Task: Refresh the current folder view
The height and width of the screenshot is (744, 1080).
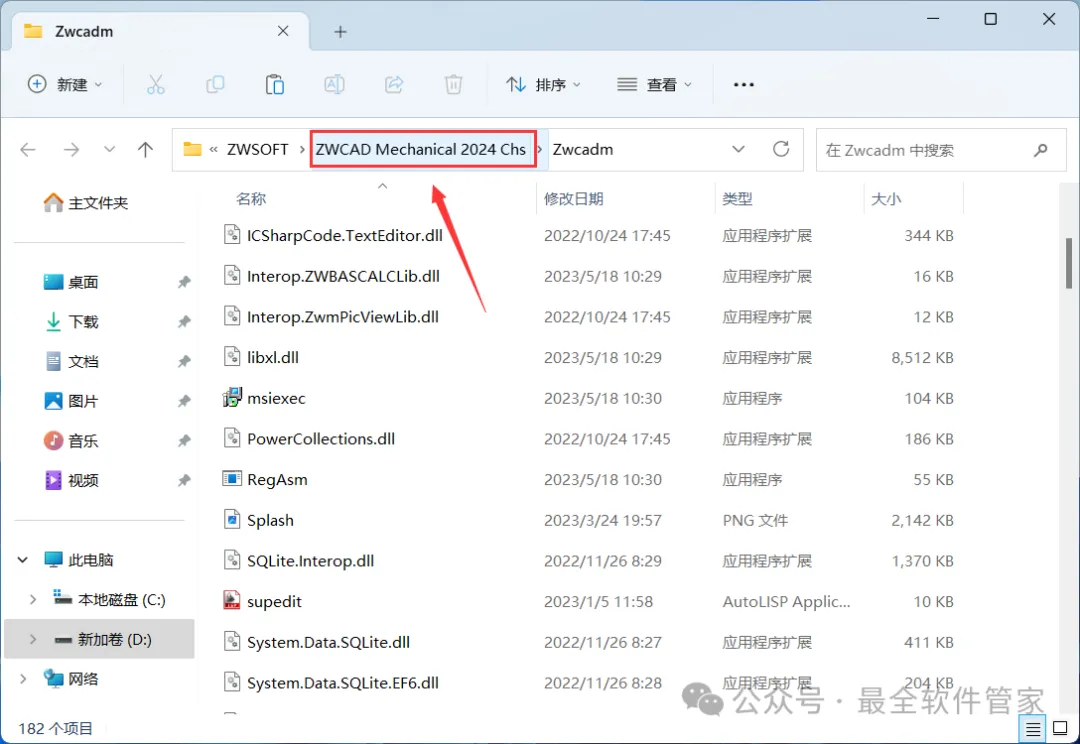Action: [781, 149]
